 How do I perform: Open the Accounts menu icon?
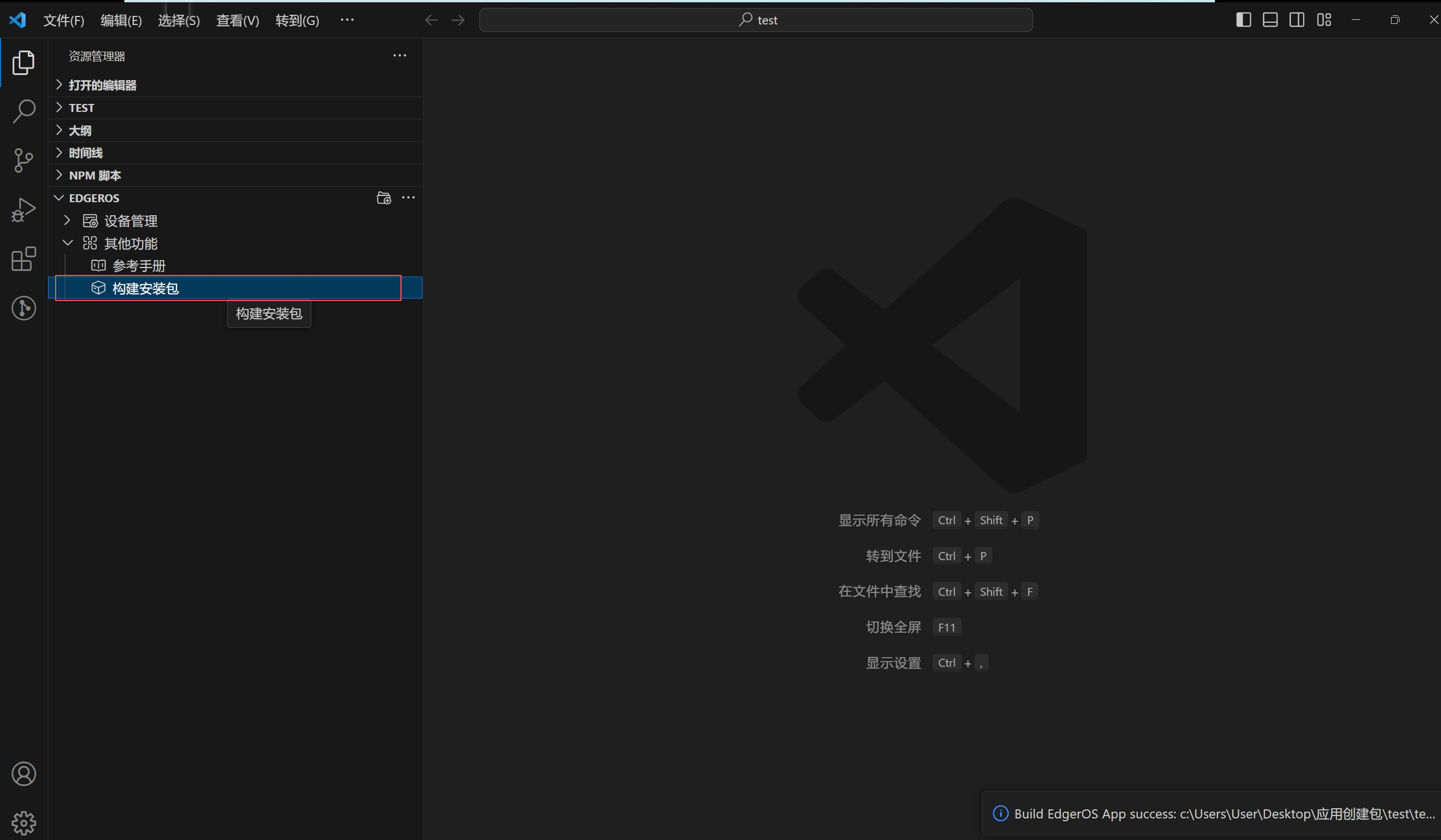23,774
